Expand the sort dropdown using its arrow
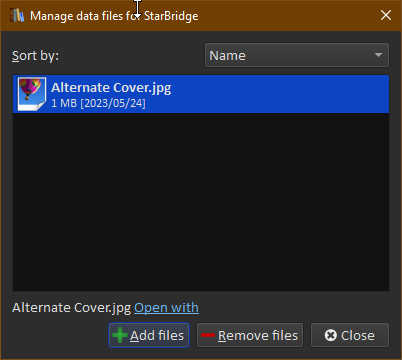Image resolution: width=402 pixels, height=360 pixels. (x=378, y=55)
